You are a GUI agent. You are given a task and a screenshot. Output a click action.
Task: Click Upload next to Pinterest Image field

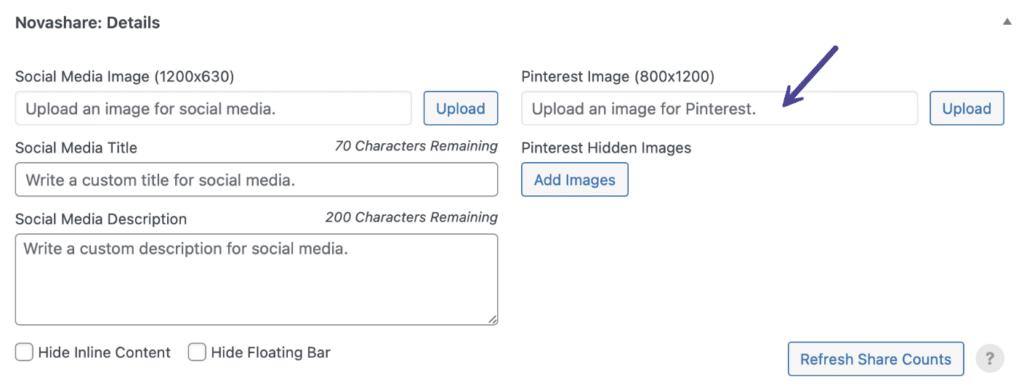(967, 108)
